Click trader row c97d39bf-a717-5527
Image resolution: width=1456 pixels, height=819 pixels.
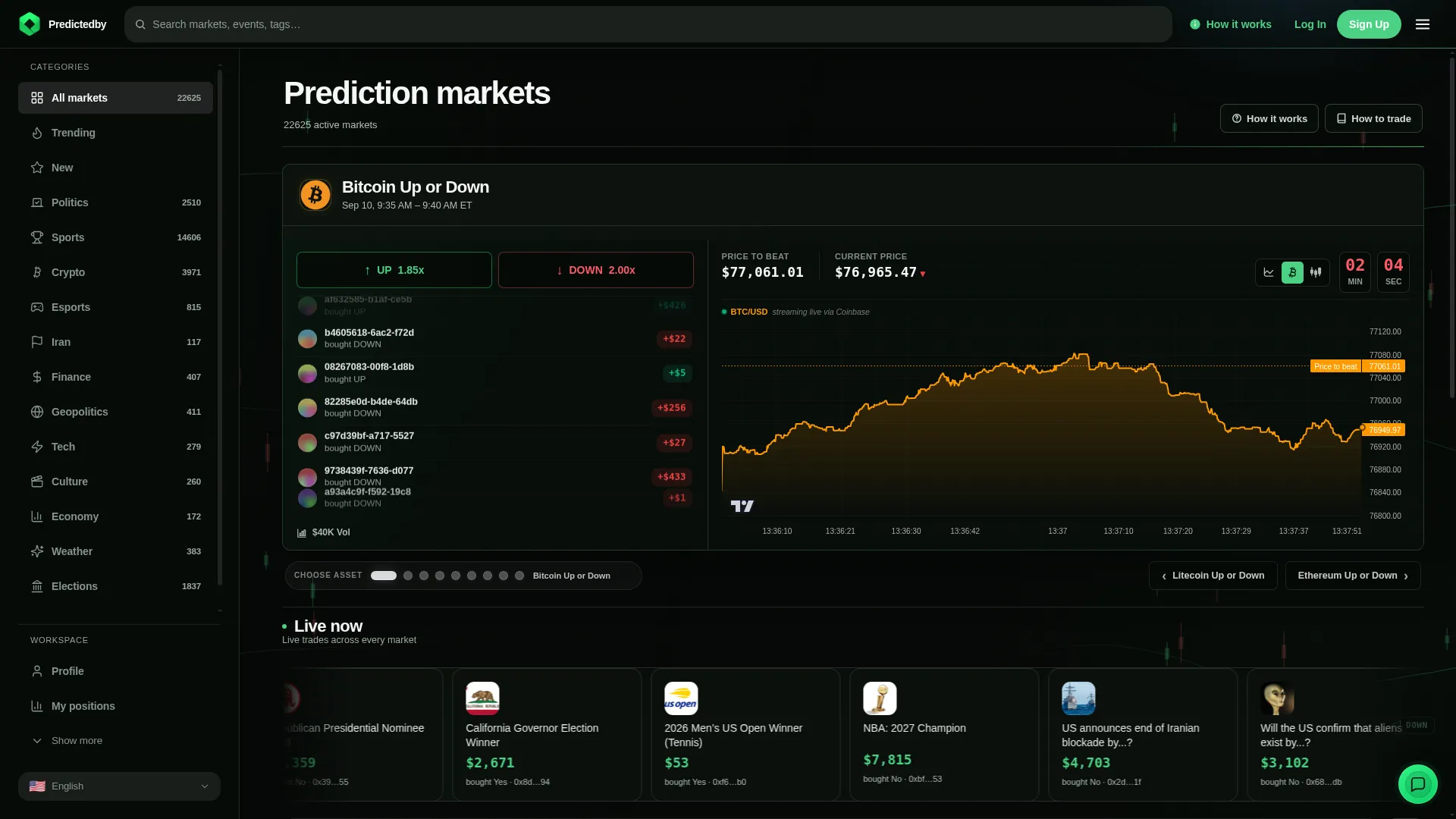coord(494,442)
